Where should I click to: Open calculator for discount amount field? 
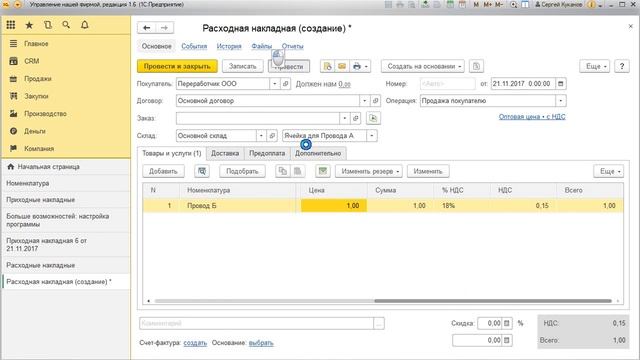(x=507, y=340)
